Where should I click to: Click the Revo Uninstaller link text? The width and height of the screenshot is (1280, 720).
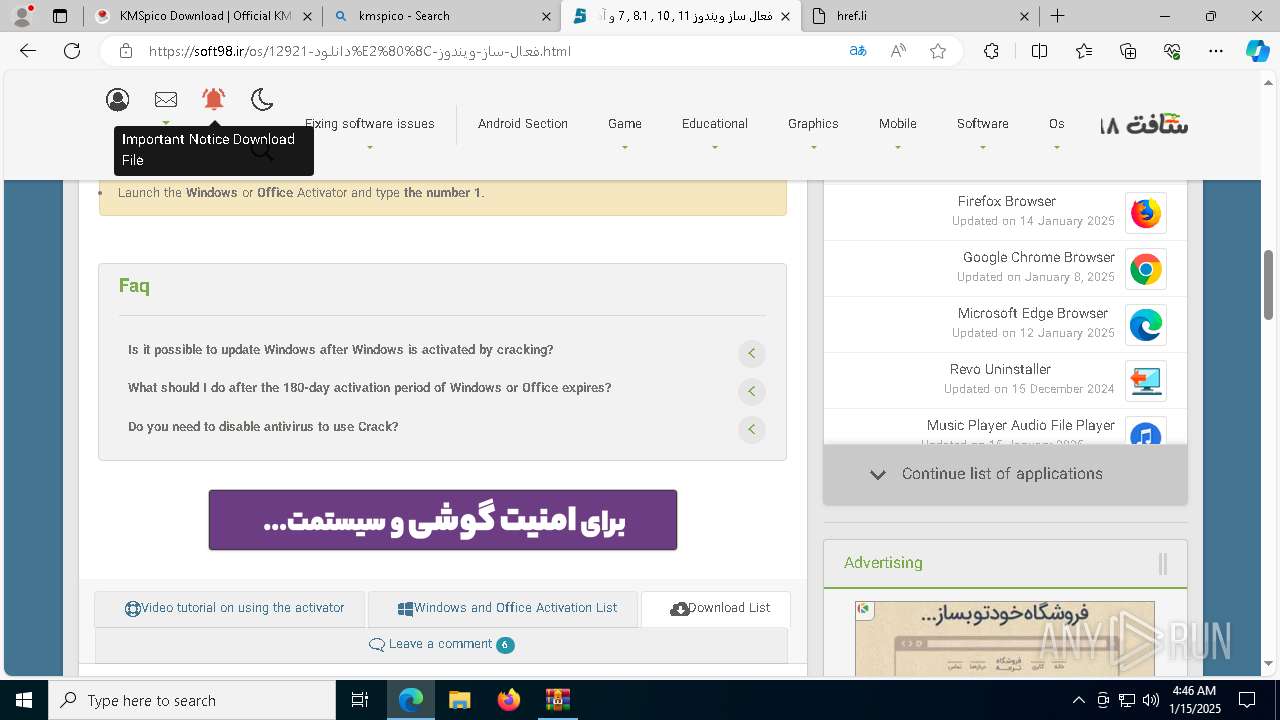[x=1000, y=369]
